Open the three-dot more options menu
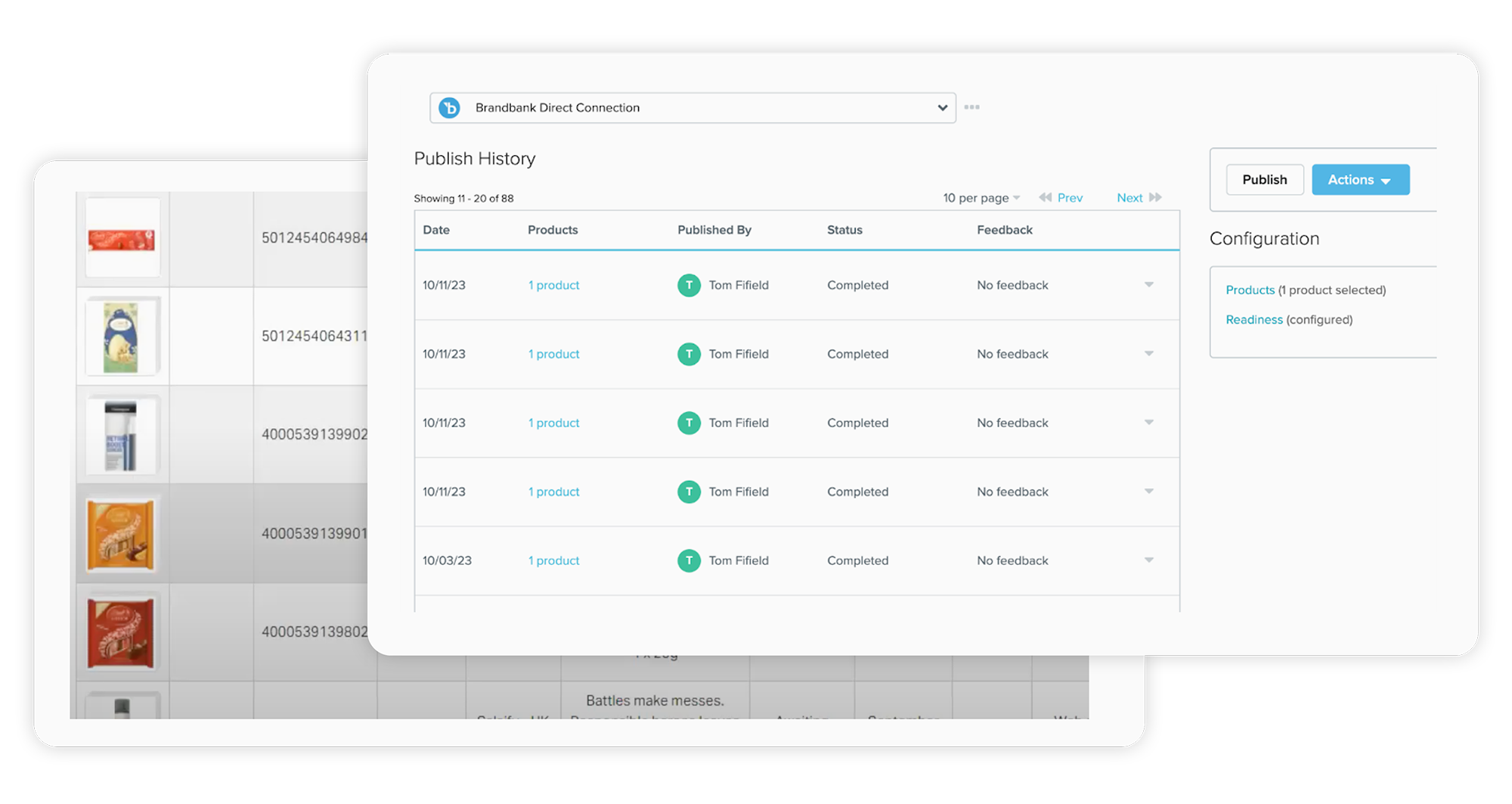Screen dimensions: 1512x804 971,107
